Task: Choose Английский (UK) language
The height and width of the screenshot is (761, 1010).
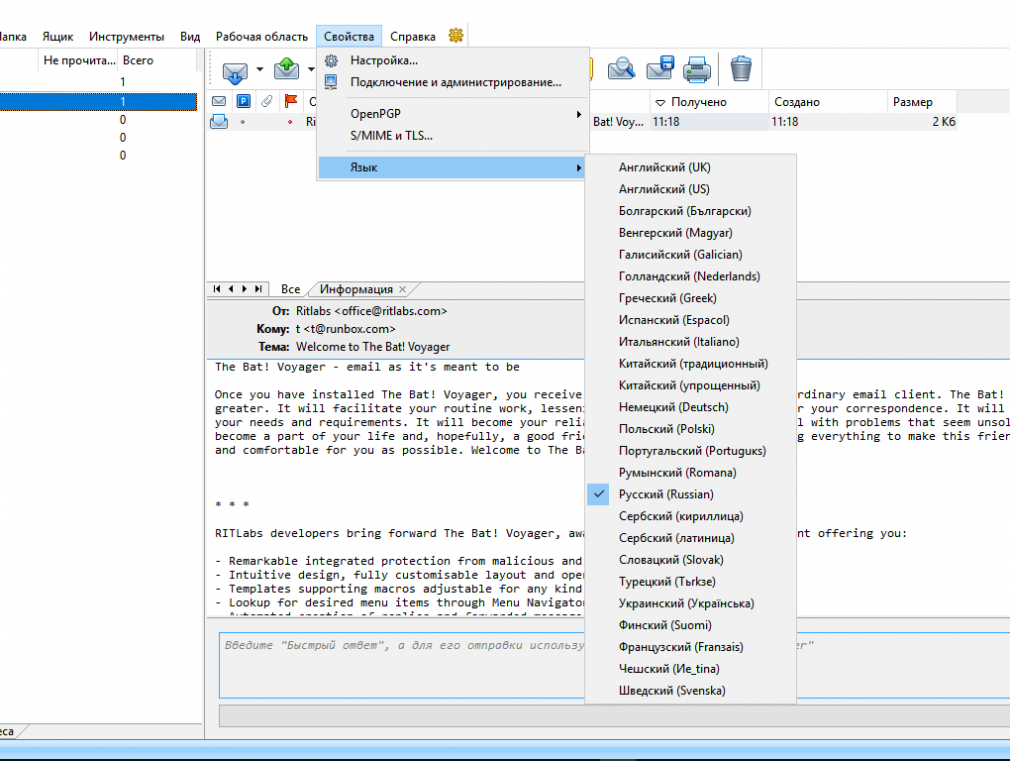Action: (x=691, y=168)
